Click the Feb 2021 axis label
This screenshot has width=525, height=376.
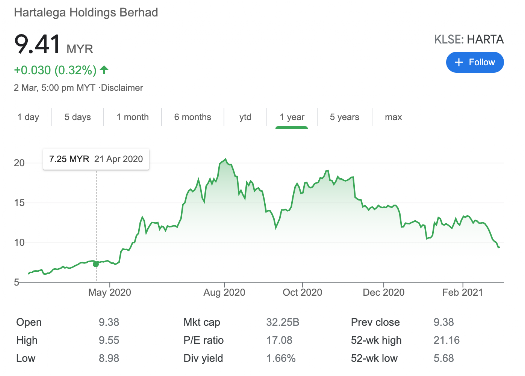pos(463,293)
